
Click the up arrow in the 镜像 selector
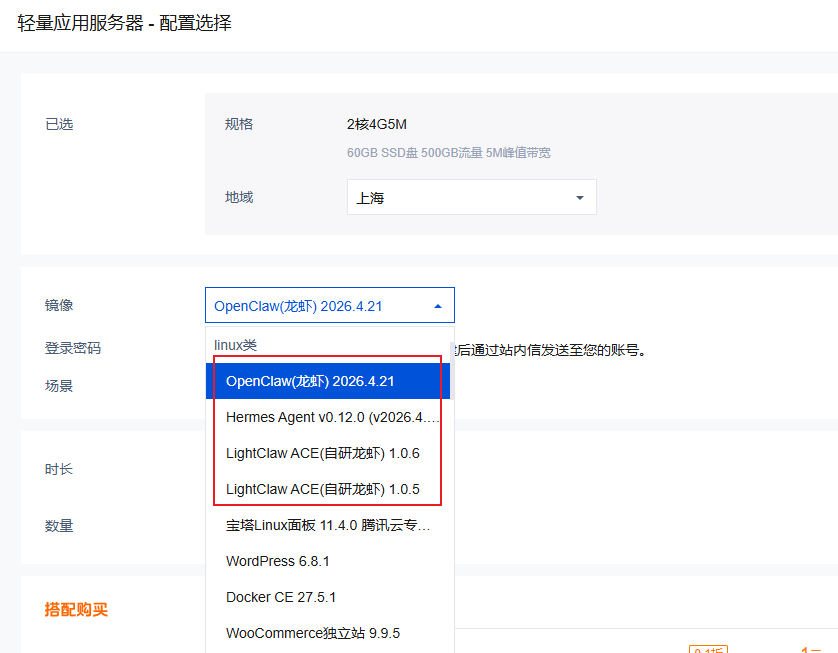point(438,306)
